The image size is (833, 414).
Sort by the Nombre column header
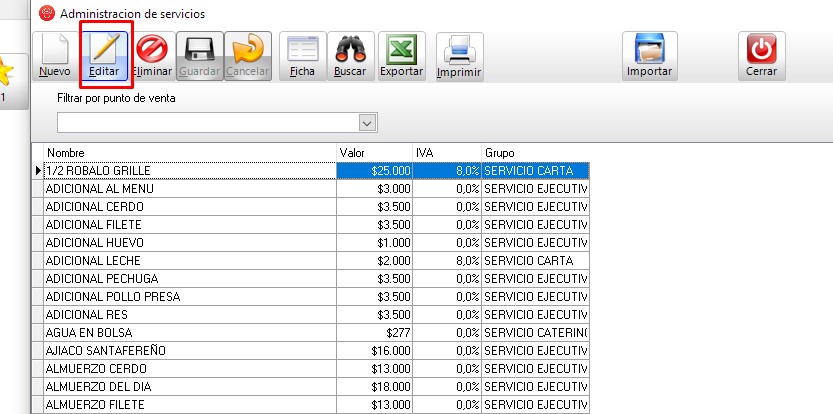pos(190,152)
